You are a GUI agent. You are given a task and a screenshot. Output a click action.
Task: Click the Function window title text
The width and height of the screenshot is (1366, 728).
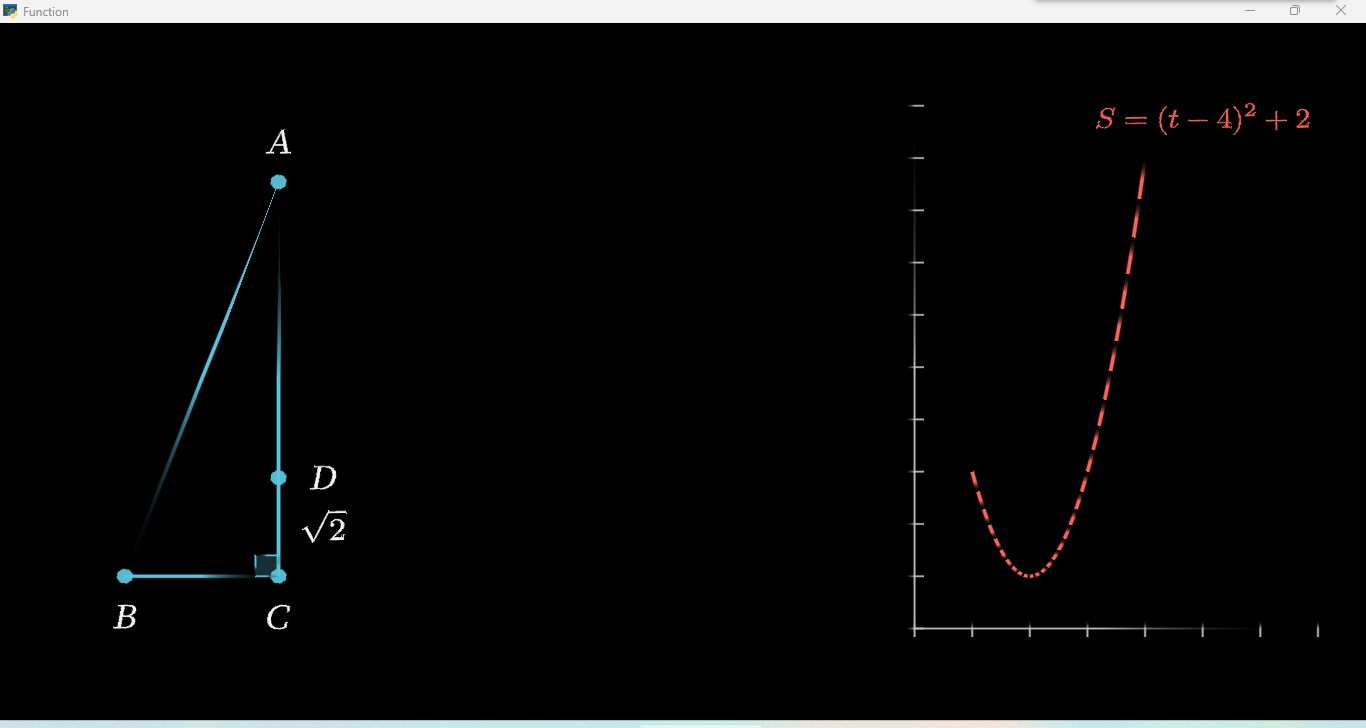pyautogui.click(x=45, y=11)
